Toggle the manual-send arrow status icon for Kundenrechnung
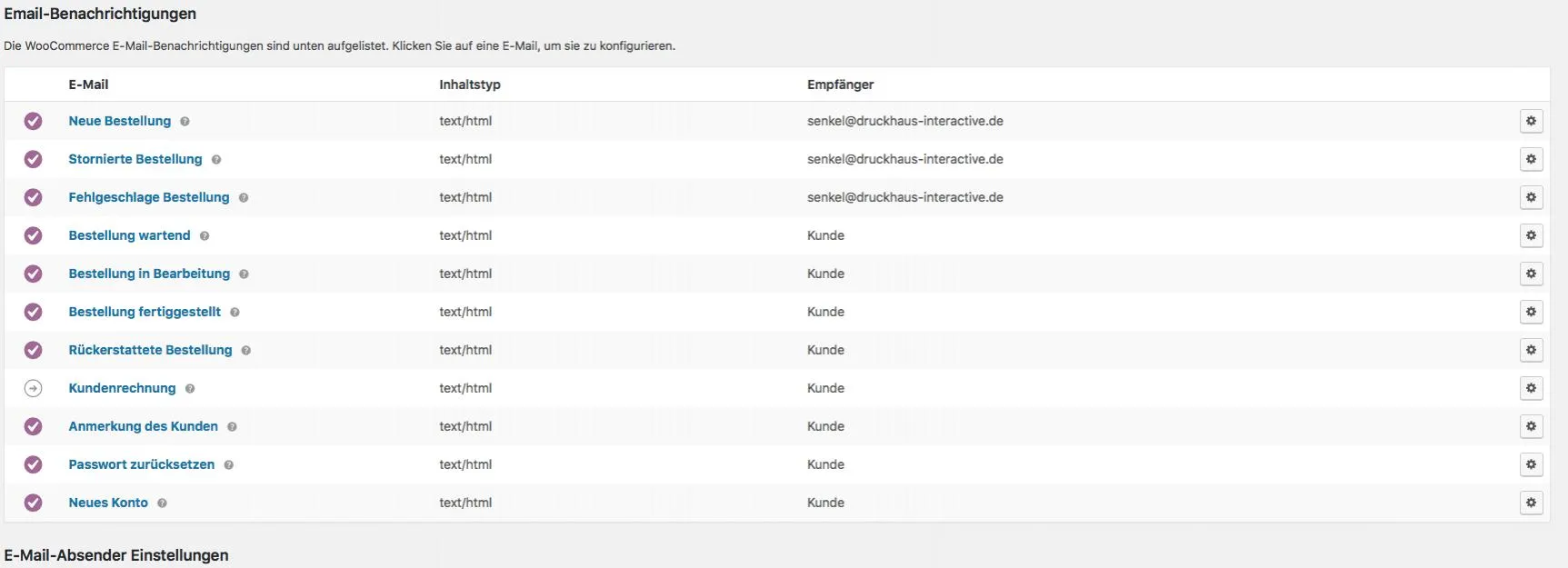 click(33, 388)
